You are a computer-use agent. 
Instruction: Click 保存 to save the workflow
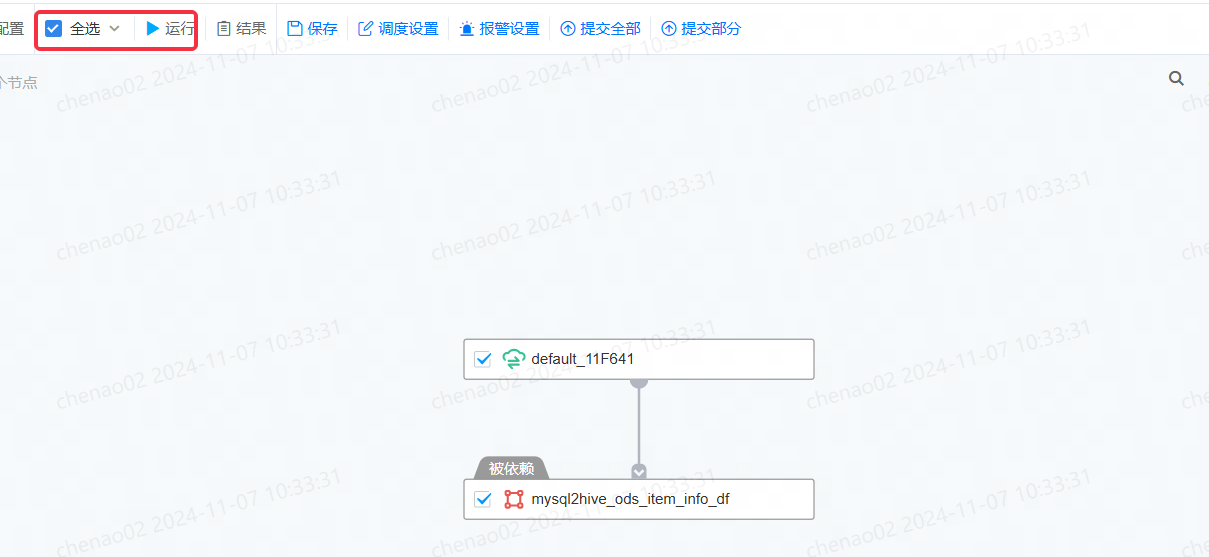[x=312, y=29]
